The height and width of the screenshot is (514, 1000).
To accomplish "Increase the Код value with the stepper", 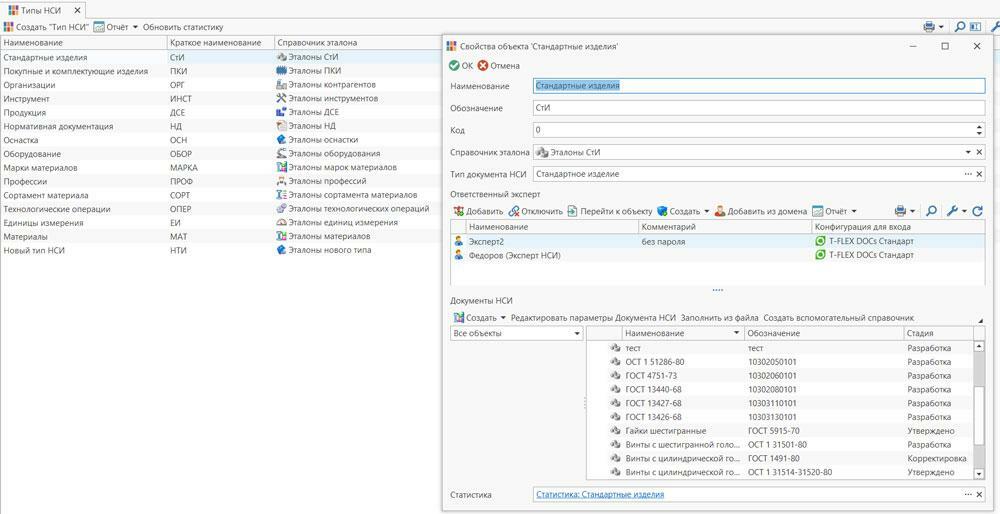I will click(980, 126).
